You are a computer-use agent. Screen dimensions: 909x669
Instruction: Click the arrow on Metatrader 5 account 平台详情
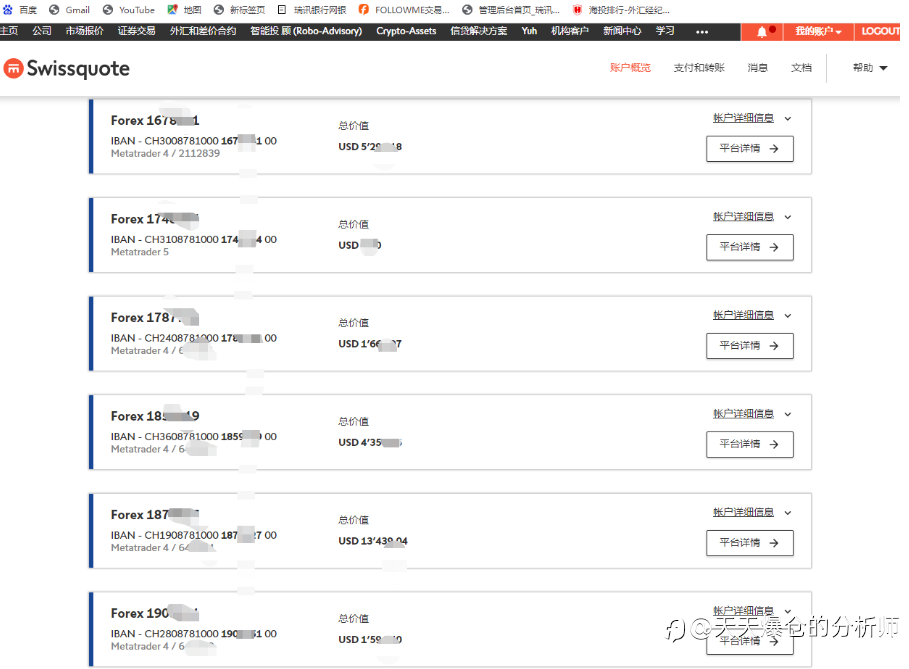[x=774, y=248]
